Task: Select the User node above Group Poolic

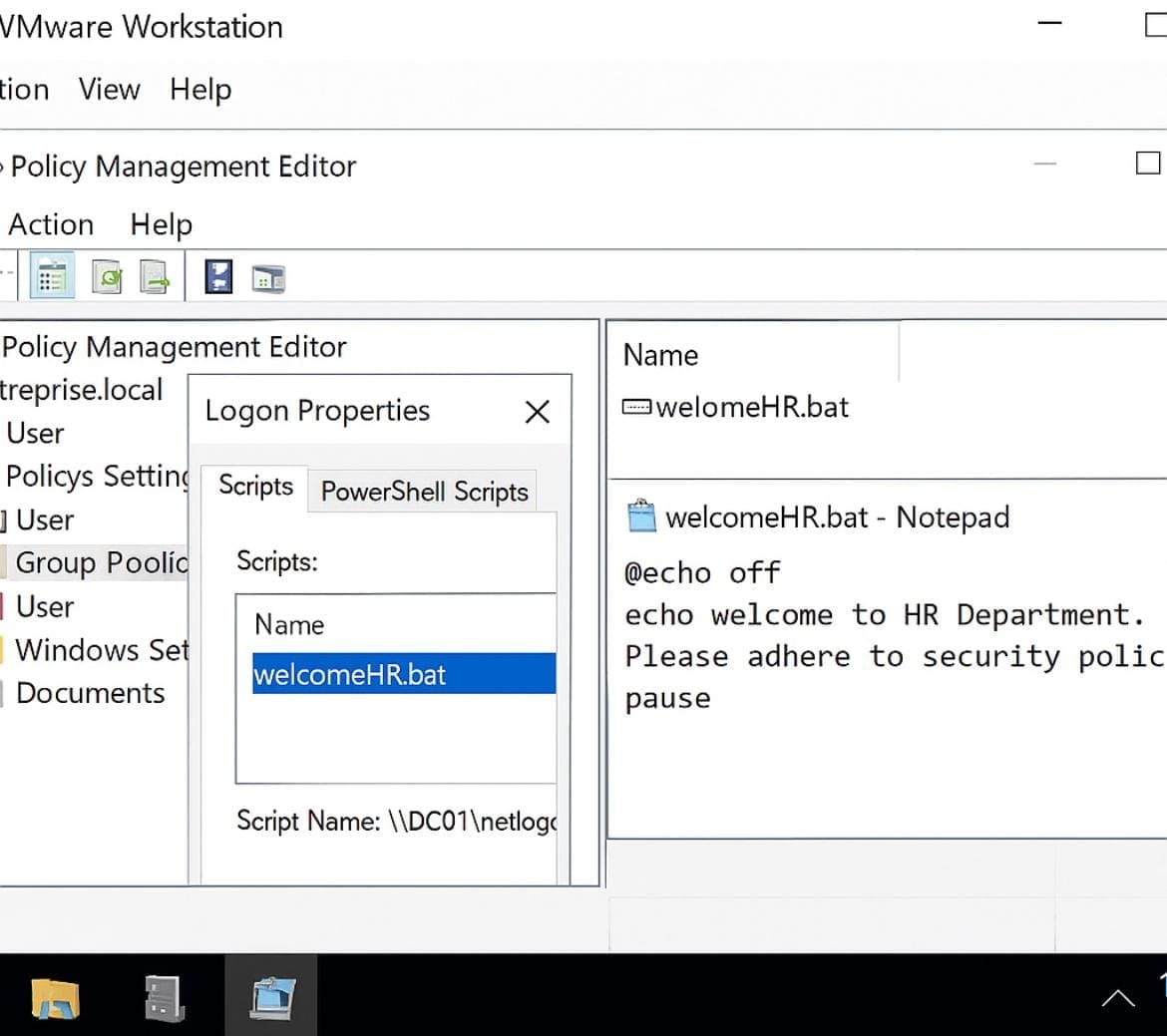Action: click(x=45, y=519)
